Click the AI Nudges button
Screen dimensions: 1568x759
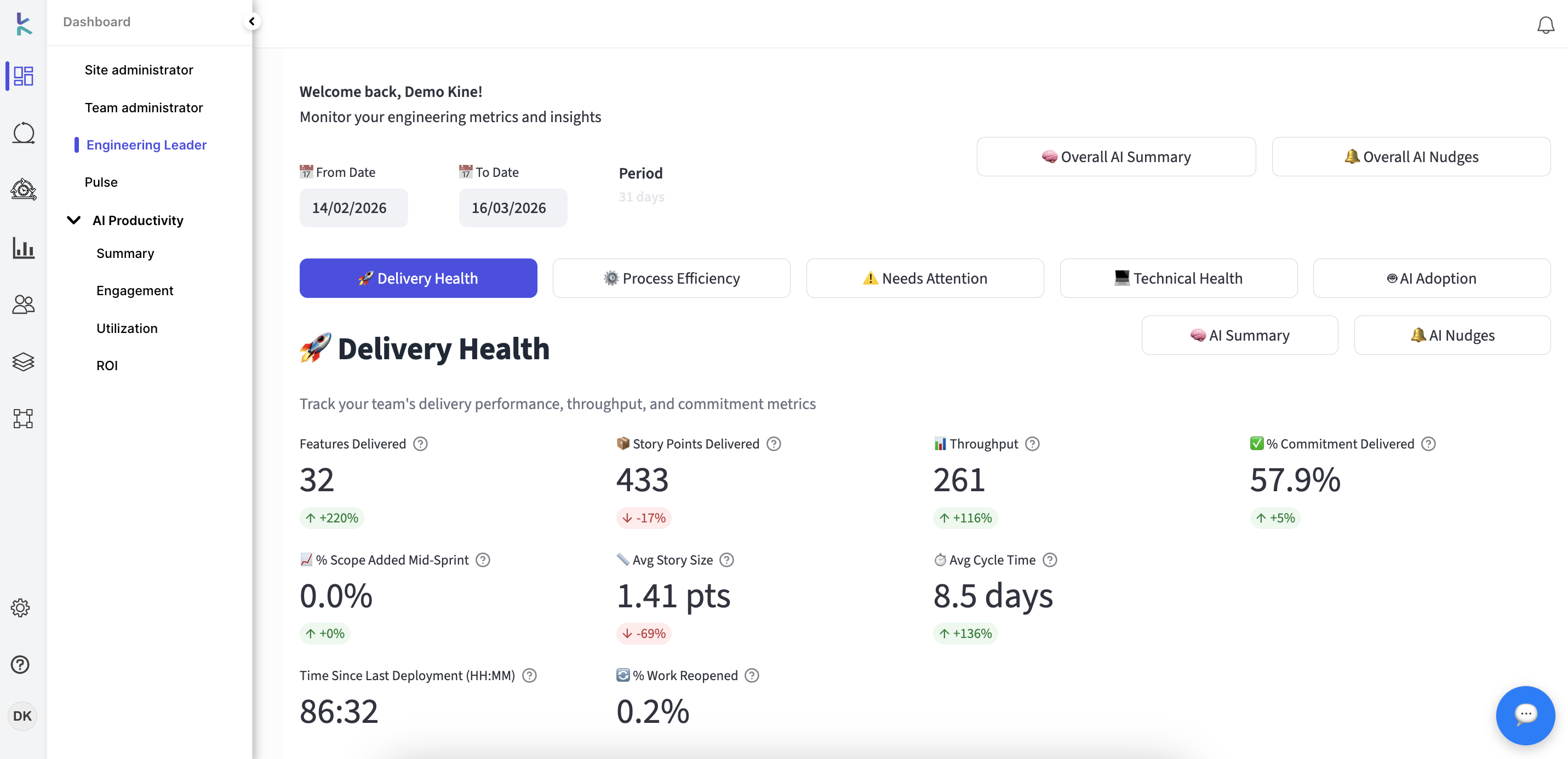1453,335
